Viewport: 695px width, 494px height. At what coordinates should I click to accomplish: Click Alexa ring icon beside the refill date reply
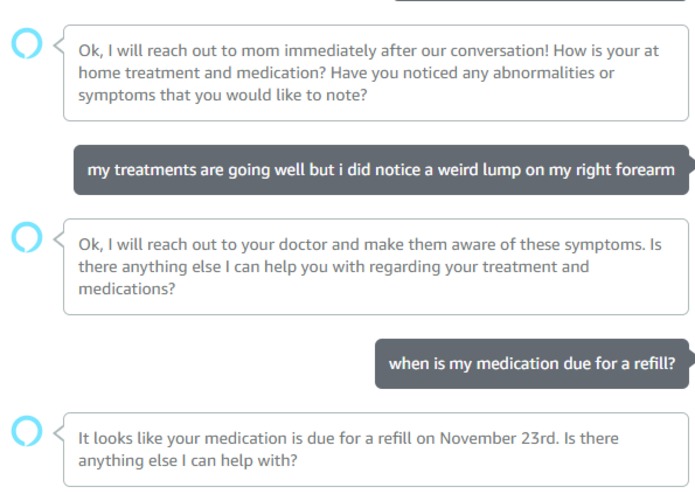coord(27,431)
